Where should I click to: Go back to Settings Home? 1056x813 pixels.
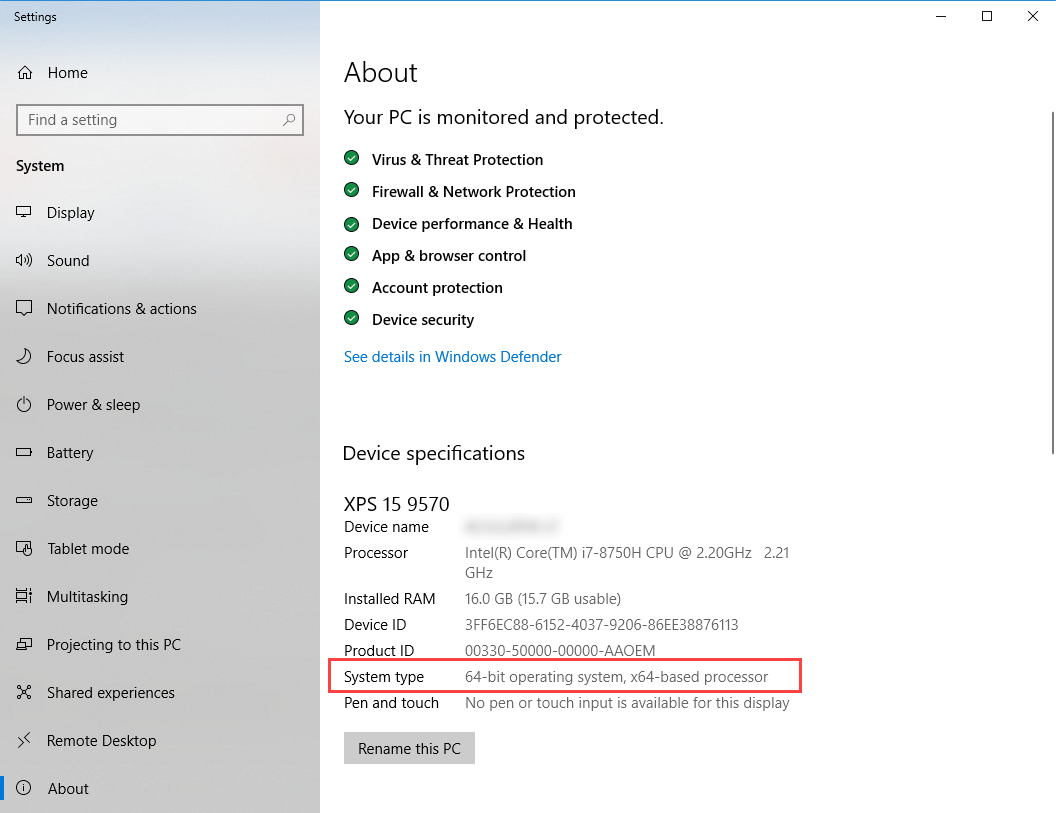click(x=160, y=73)
